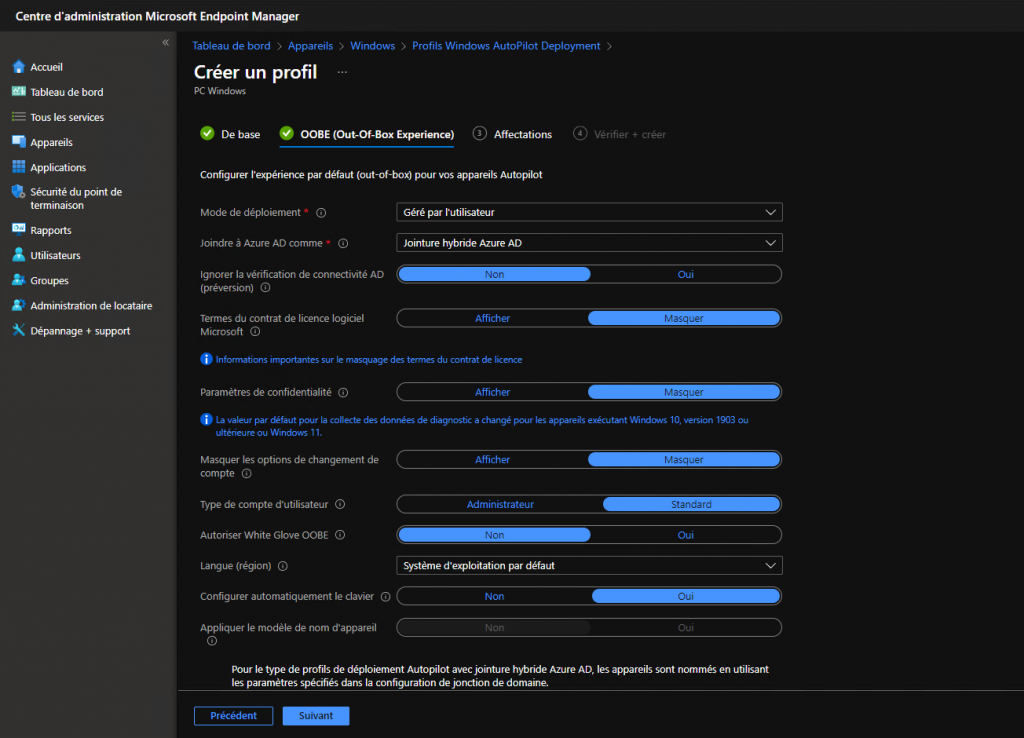Set Autoriser White Glove OOBE to Non
This screenshot has height=738, width=1024.
click(494, 535)
